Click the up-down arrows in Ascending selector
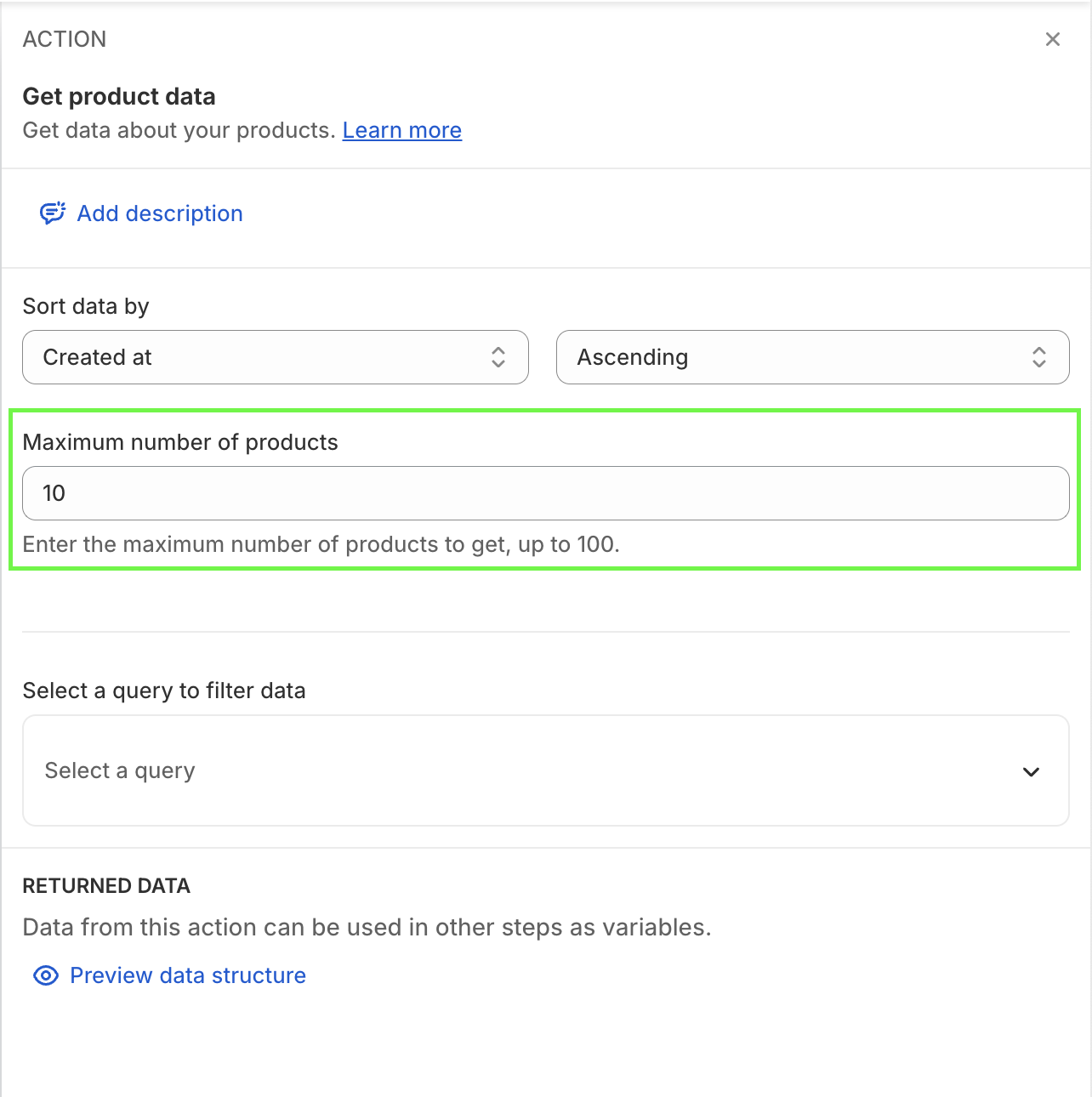1092x1097 pixels. tap(1039, 357)
